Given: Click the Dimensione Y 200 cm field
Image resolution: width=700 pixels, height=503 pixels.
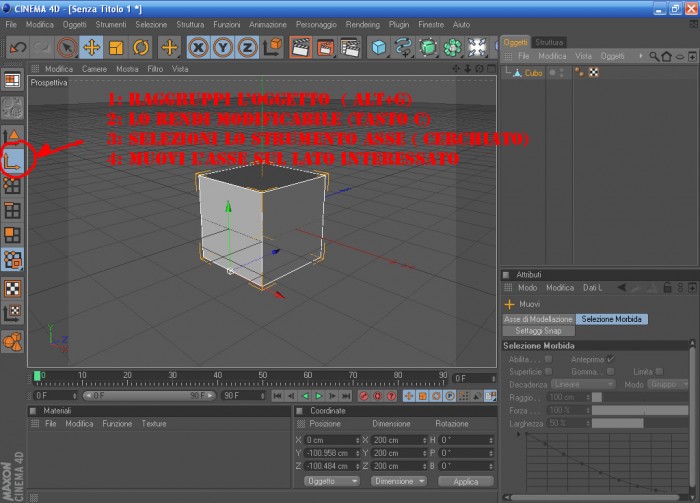Looking at the screenshot, I should [399, 453].
